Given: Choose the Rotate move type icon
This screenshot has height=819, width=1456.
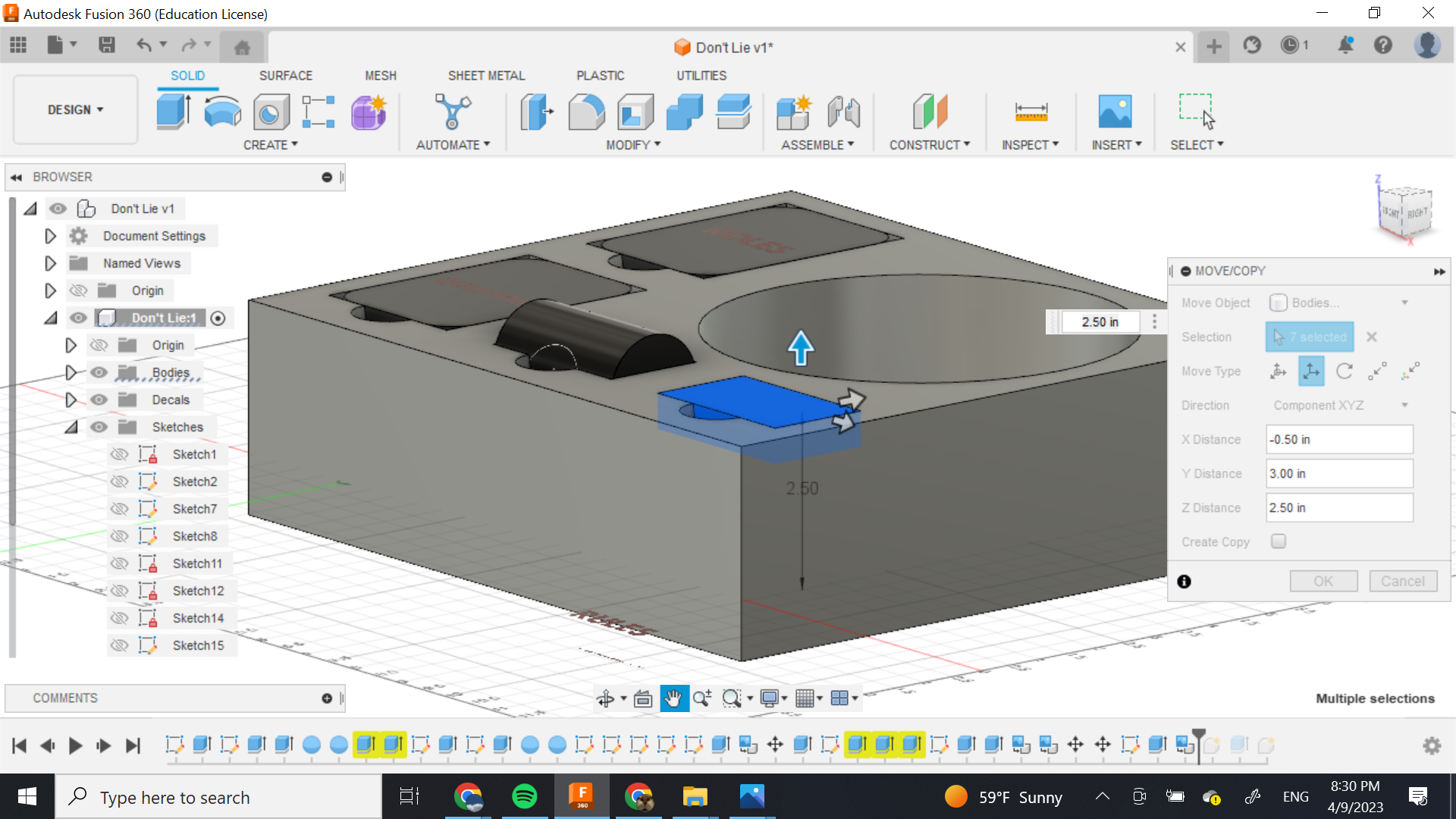Looking at the screenshot, I should pyautogui.click(x=1344, y=371).
